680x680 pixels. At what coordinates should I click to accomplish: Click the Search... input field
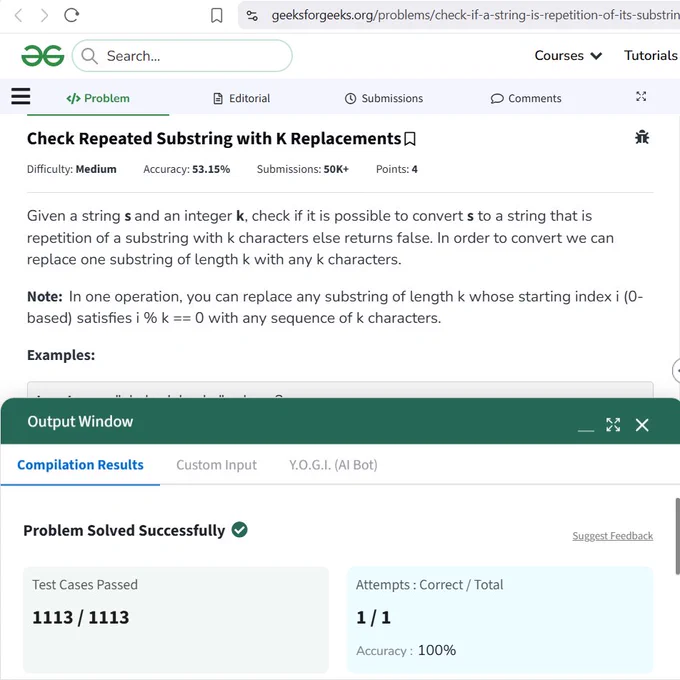pyautogui.click(x=182, y=56)
